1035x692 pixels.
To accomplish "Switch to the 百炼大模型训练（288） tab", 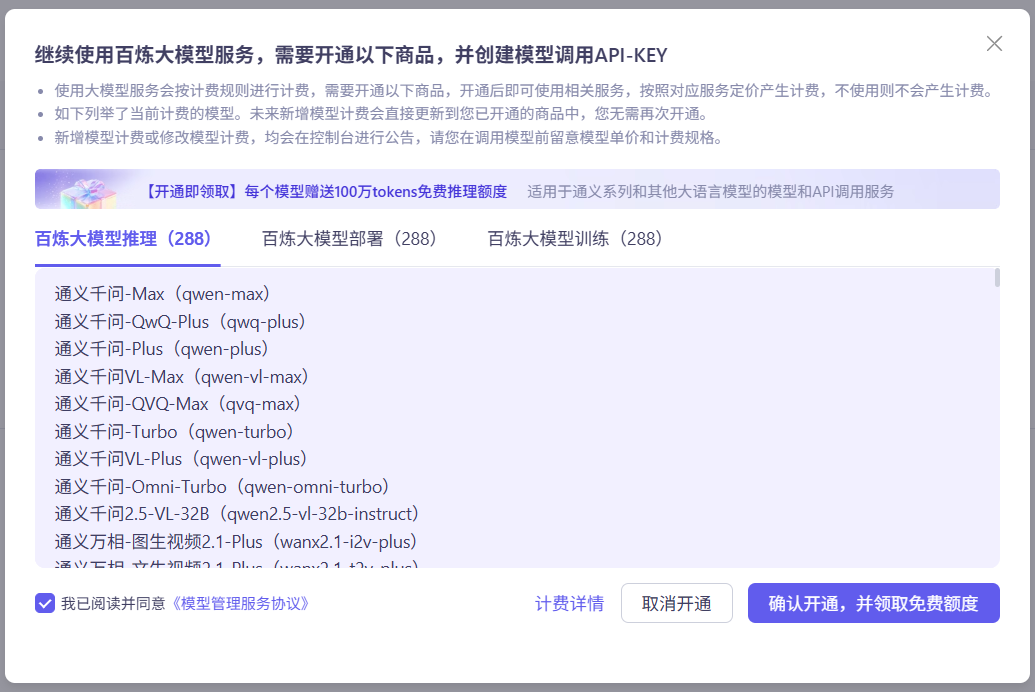I will click(573, 239).
